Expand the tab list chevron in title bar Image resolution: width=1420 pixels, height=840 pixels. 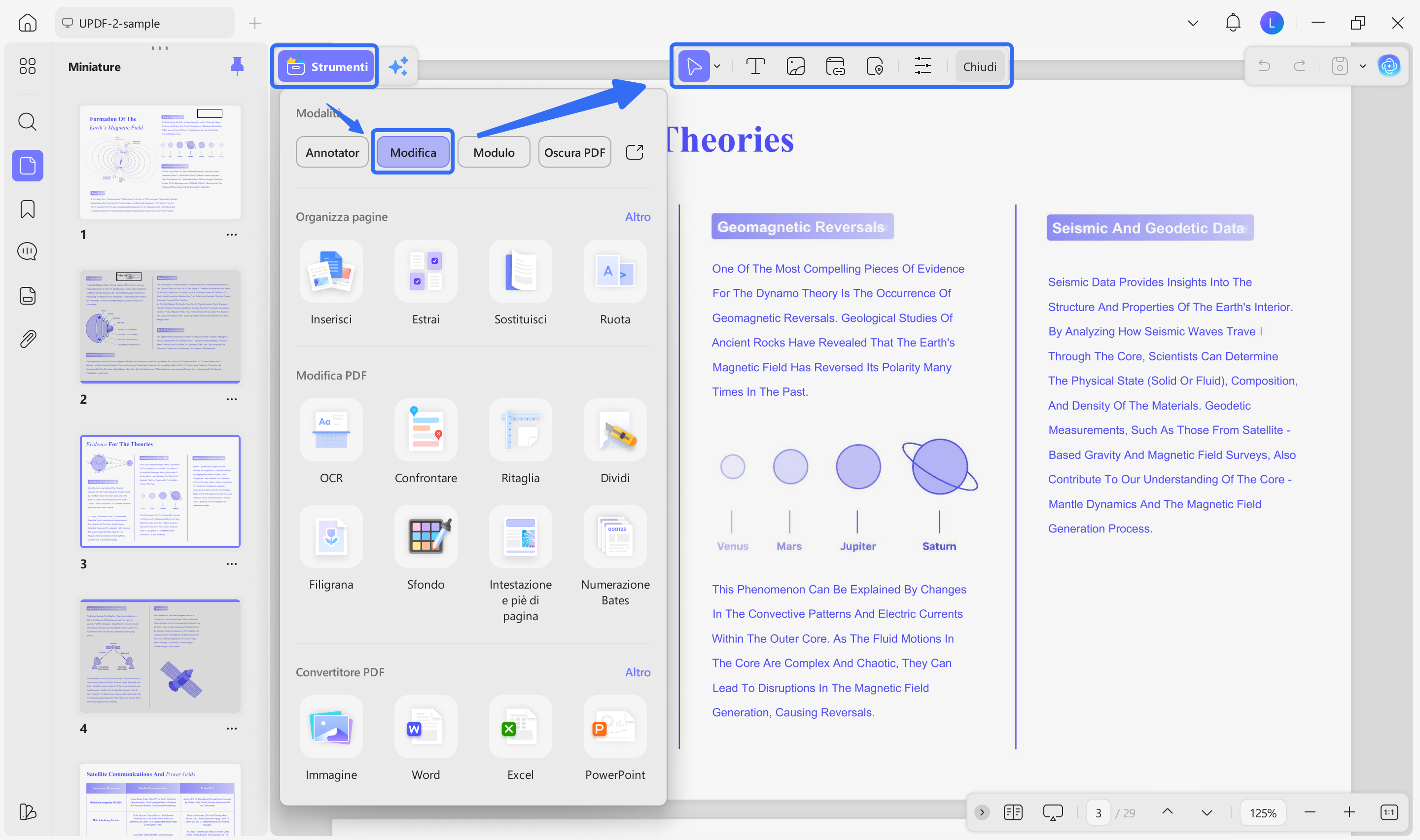coord(1193,23)
